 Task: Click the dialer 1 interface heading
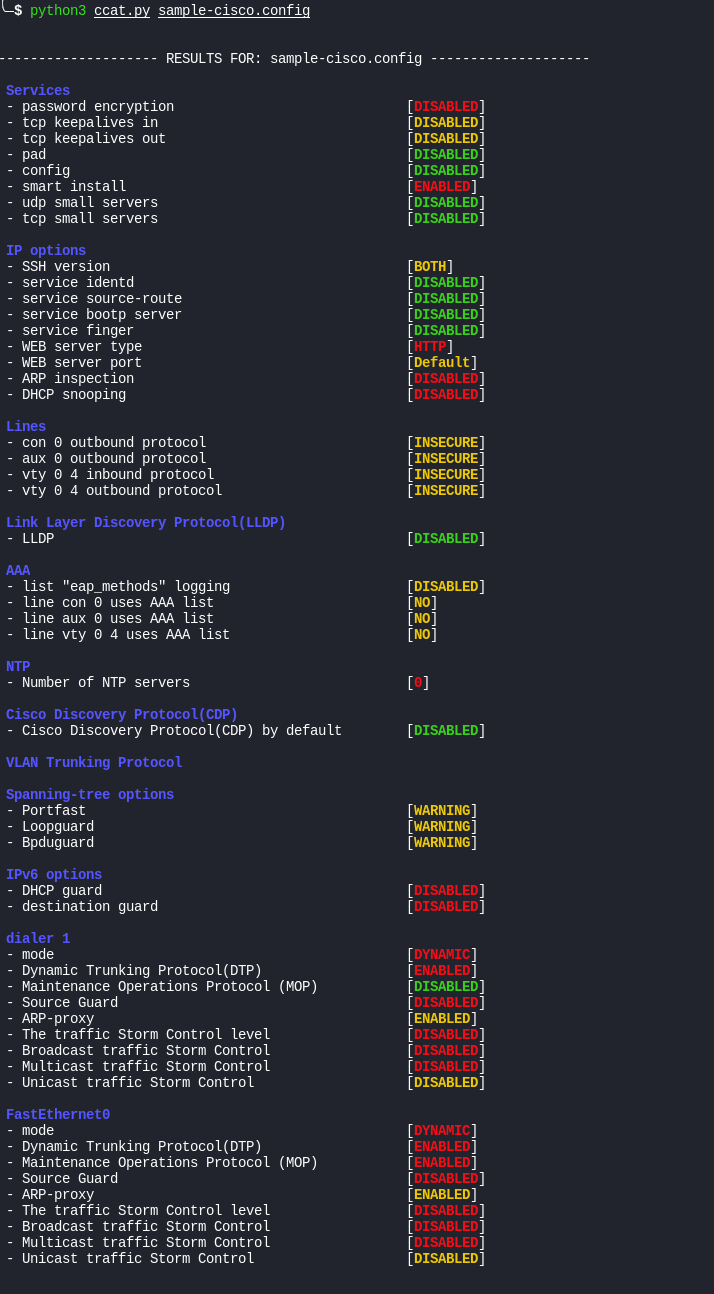coord(38,939)
